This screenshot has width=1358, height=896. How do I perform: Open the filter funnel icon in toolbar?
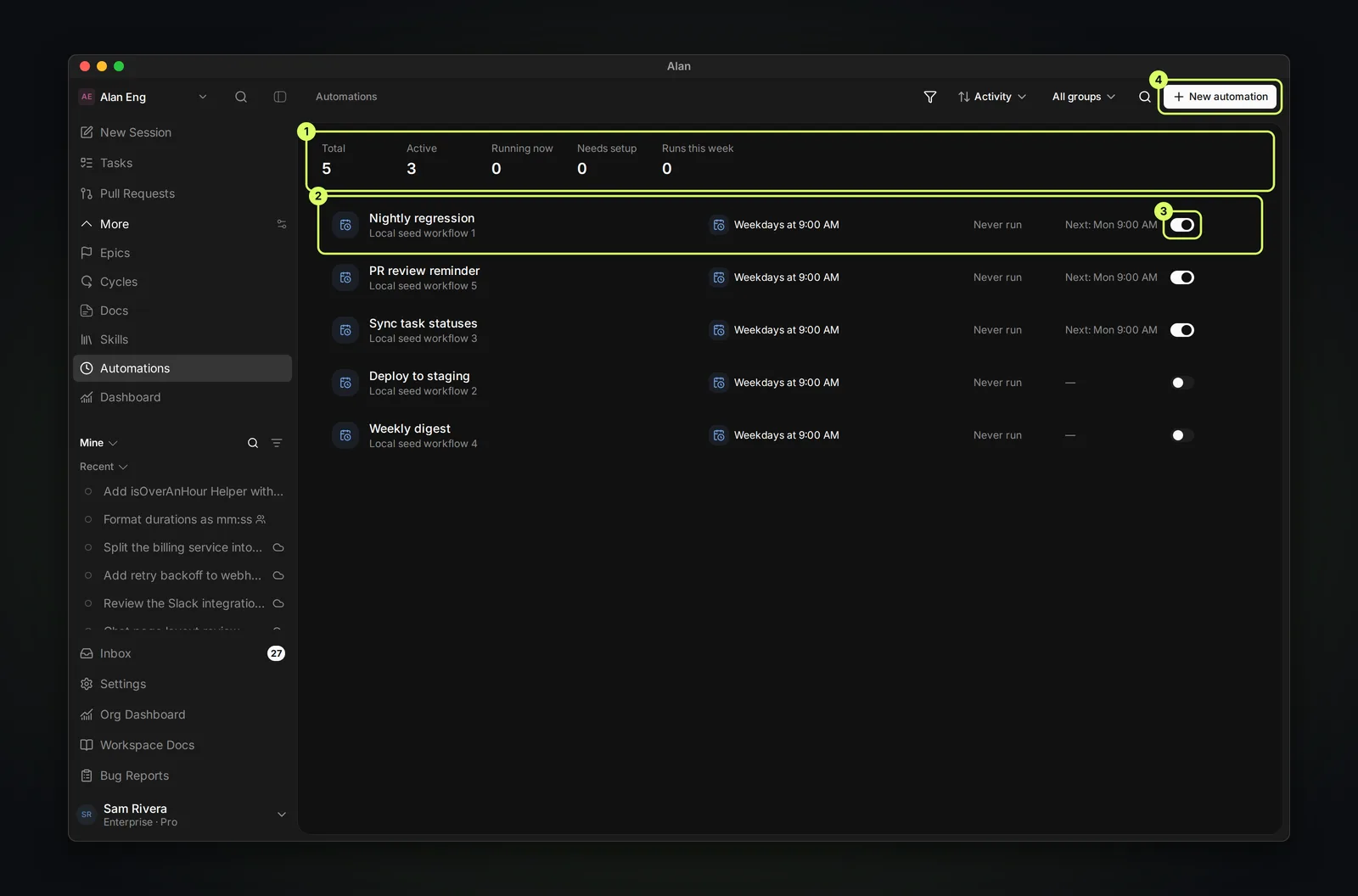pyautogui.click(x=930, y=97)
